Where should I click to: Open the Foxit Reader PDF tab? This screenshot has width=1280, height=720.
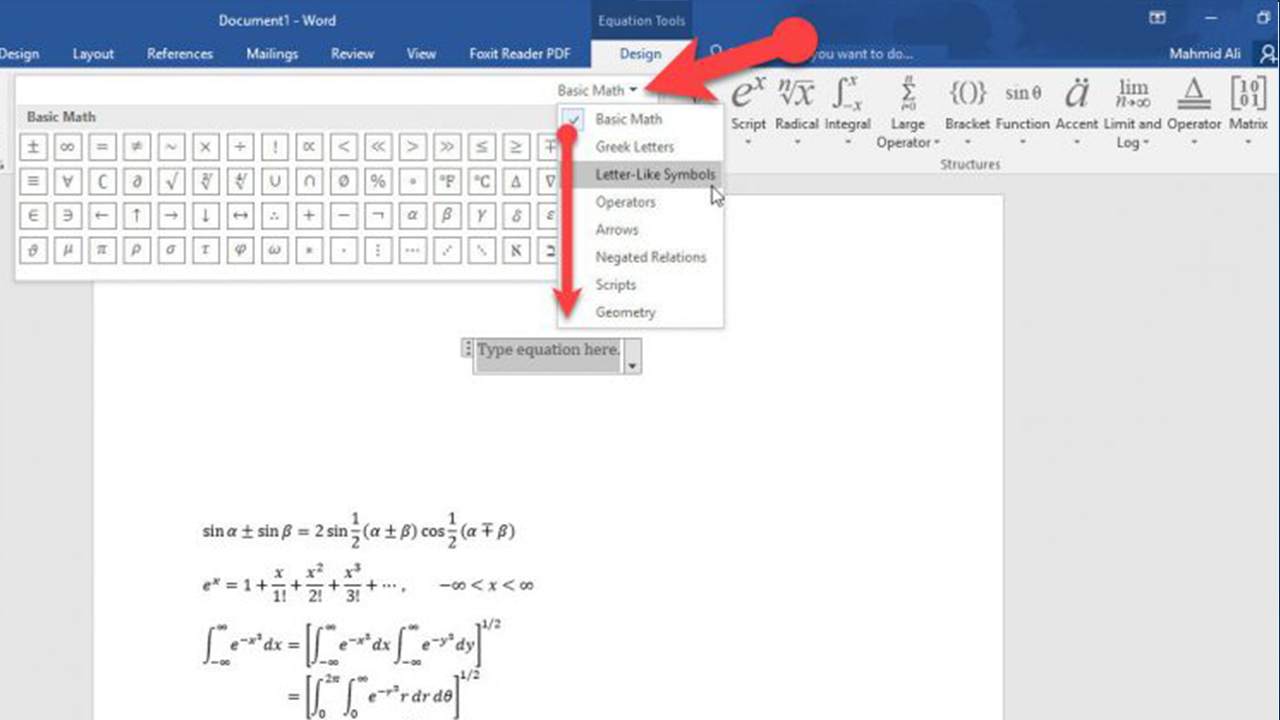pyautogui.click(x=519, y=54)
